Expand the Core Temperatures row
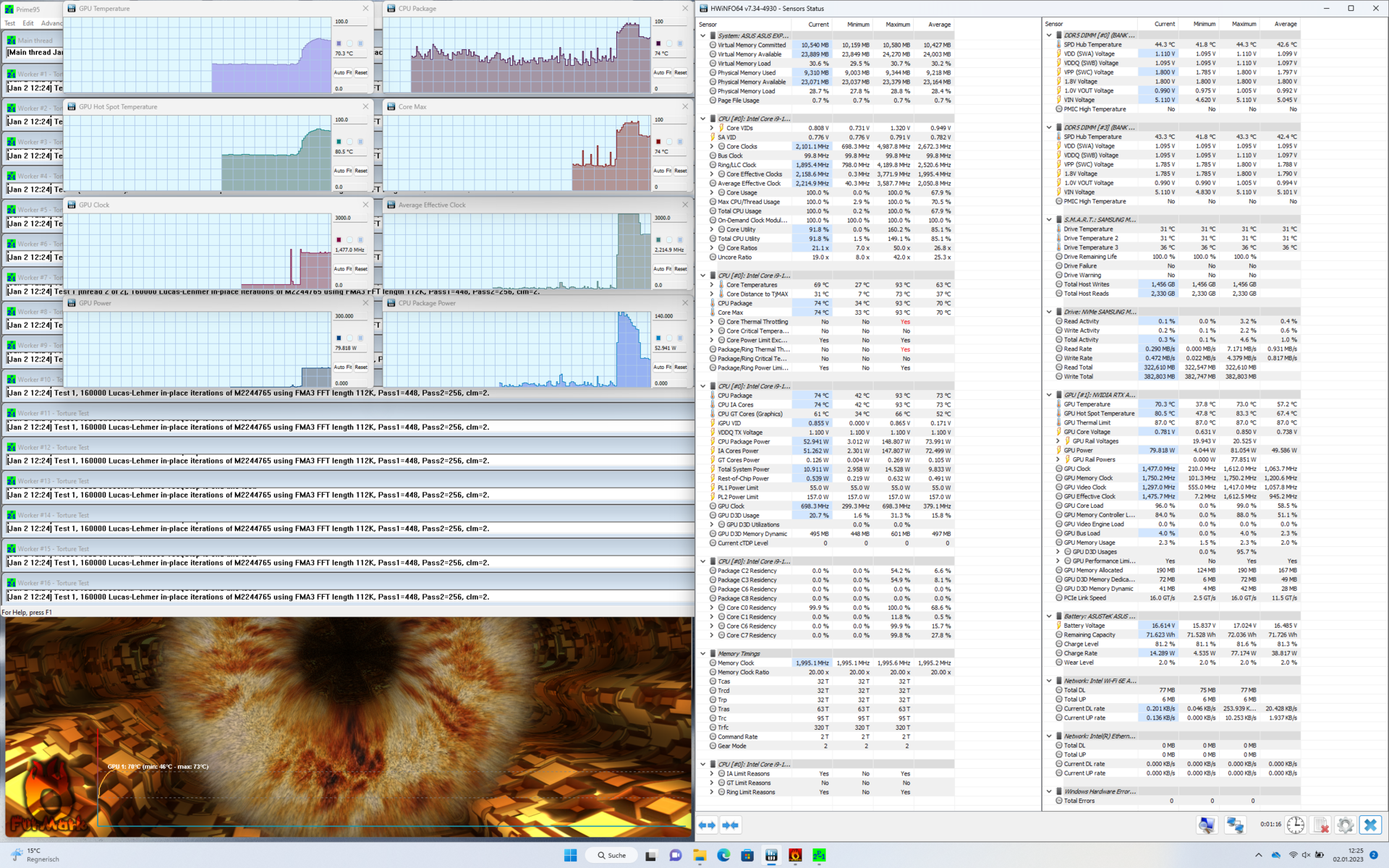The width and height of the screenshot is (1389, 868). [x=712, y=285]
